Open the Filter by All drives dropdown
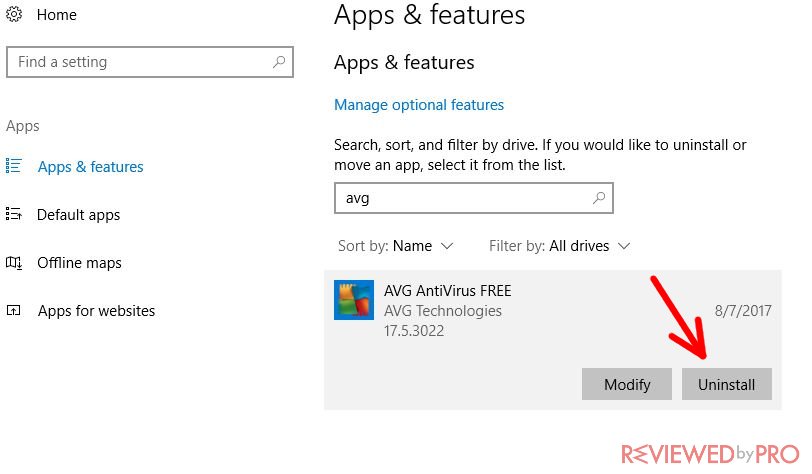812x474 pixels. [x=559, y=246]
